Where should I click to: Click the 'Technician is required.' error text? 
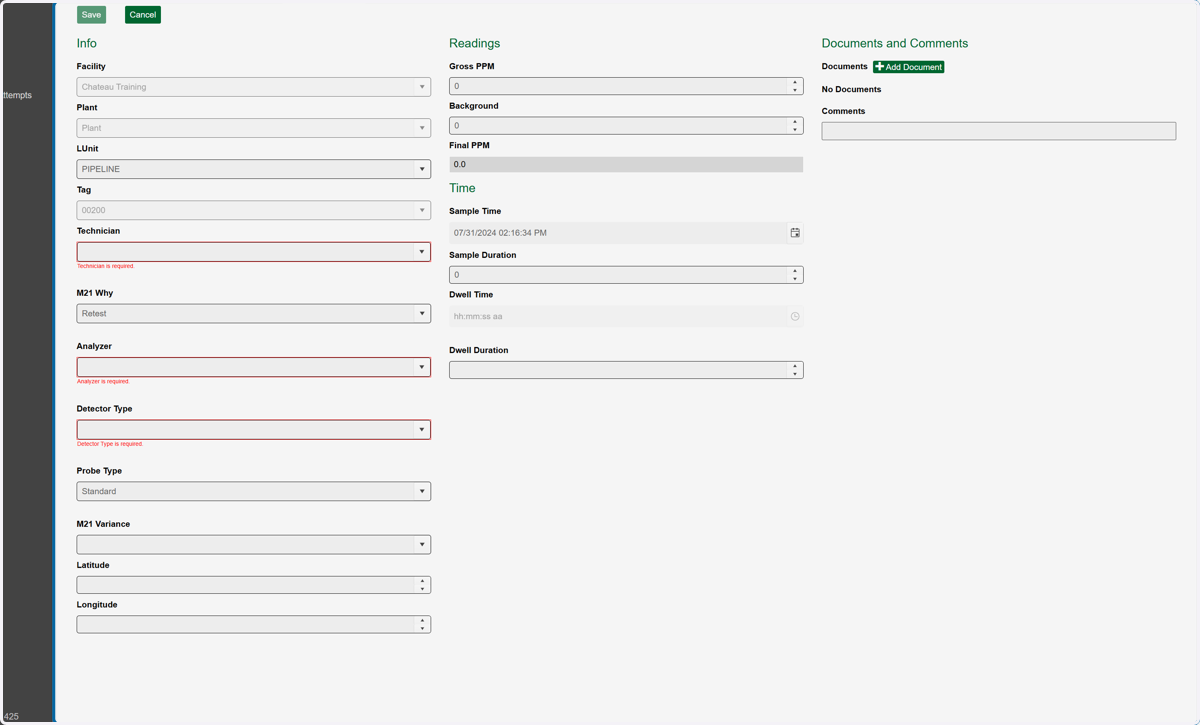106,266
